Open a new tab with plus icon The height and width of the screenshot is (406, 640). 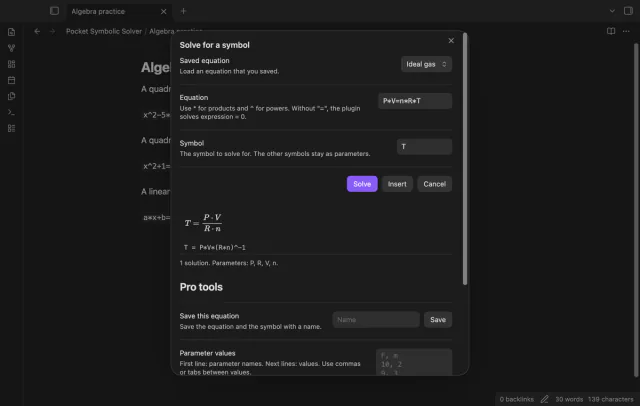click(x=183, y=11)
